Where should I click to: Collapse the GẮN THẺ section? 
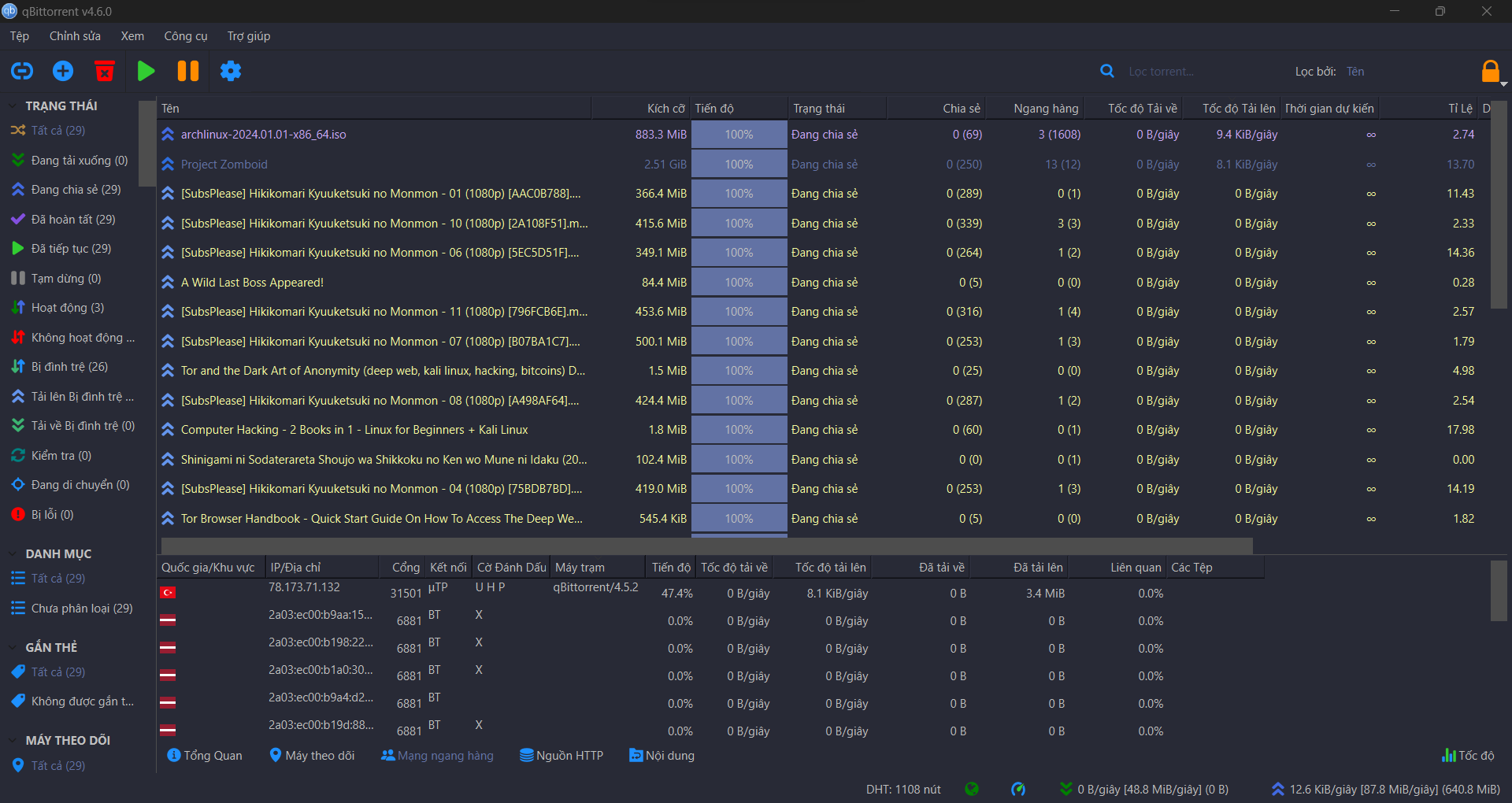(x=13, y=647)
